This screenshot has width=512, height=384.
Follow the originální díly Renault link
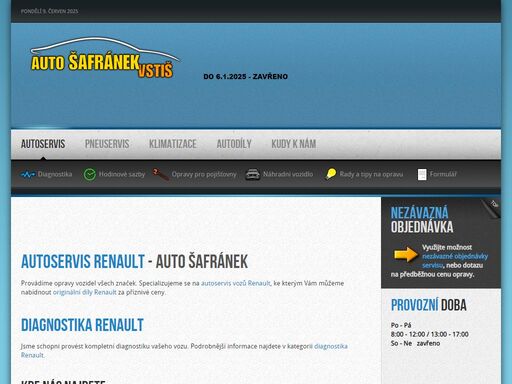(85, 292)
